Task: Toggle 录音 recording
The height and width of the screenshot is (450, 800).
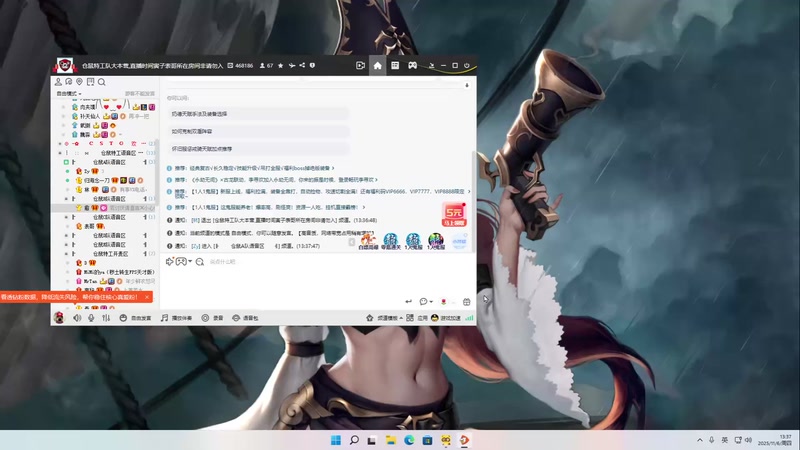Action: [212, 318]
